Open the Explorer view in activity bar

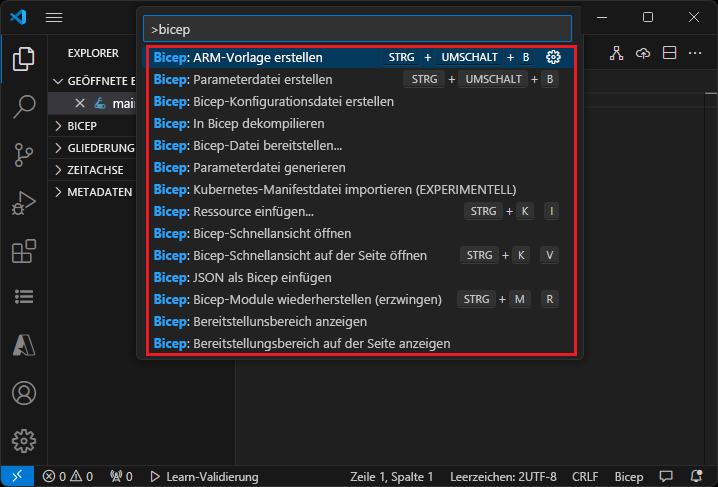(24, 59)
